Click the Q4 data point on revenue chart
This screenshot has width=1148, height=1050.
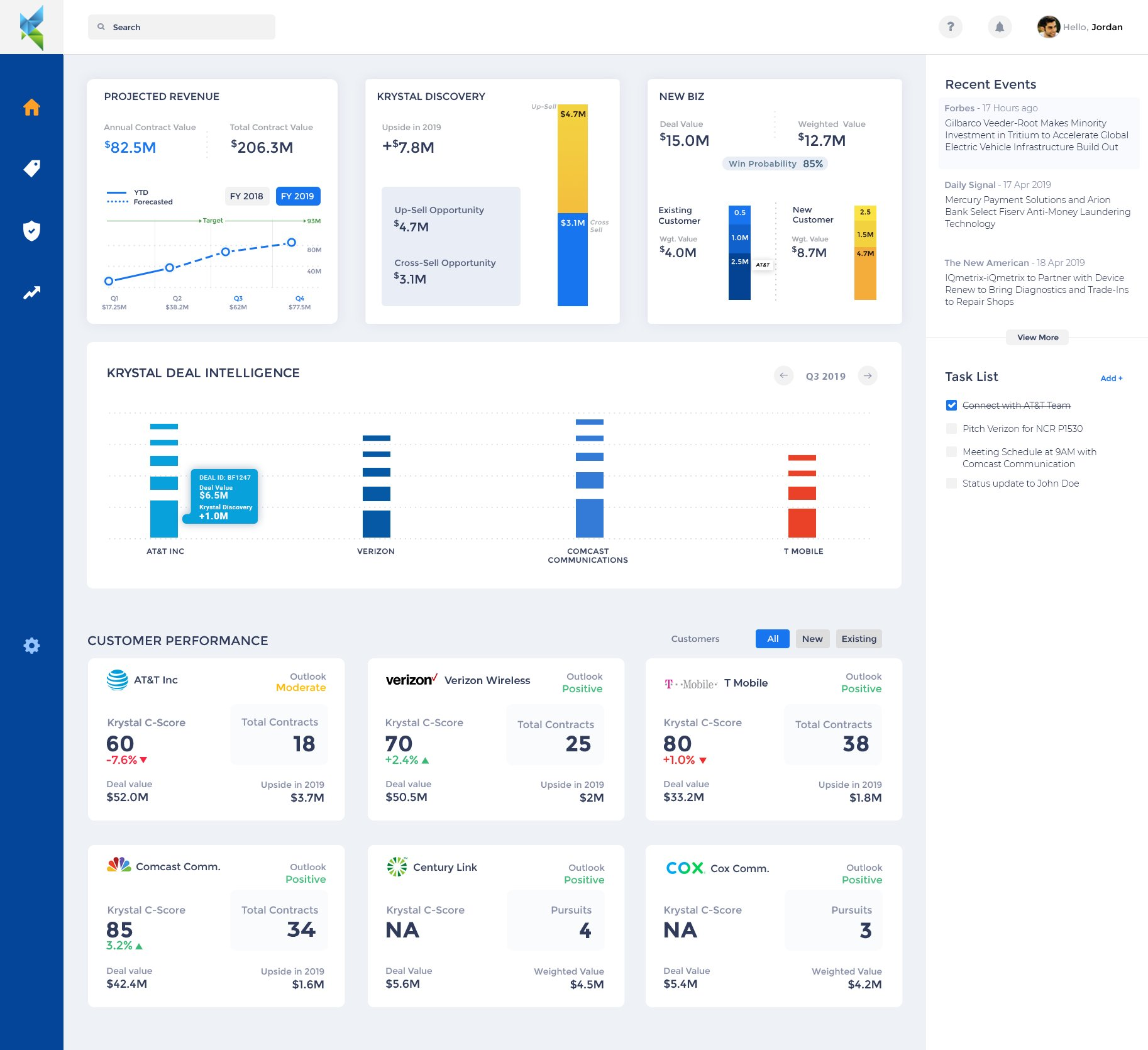click(x=291, y=242)
